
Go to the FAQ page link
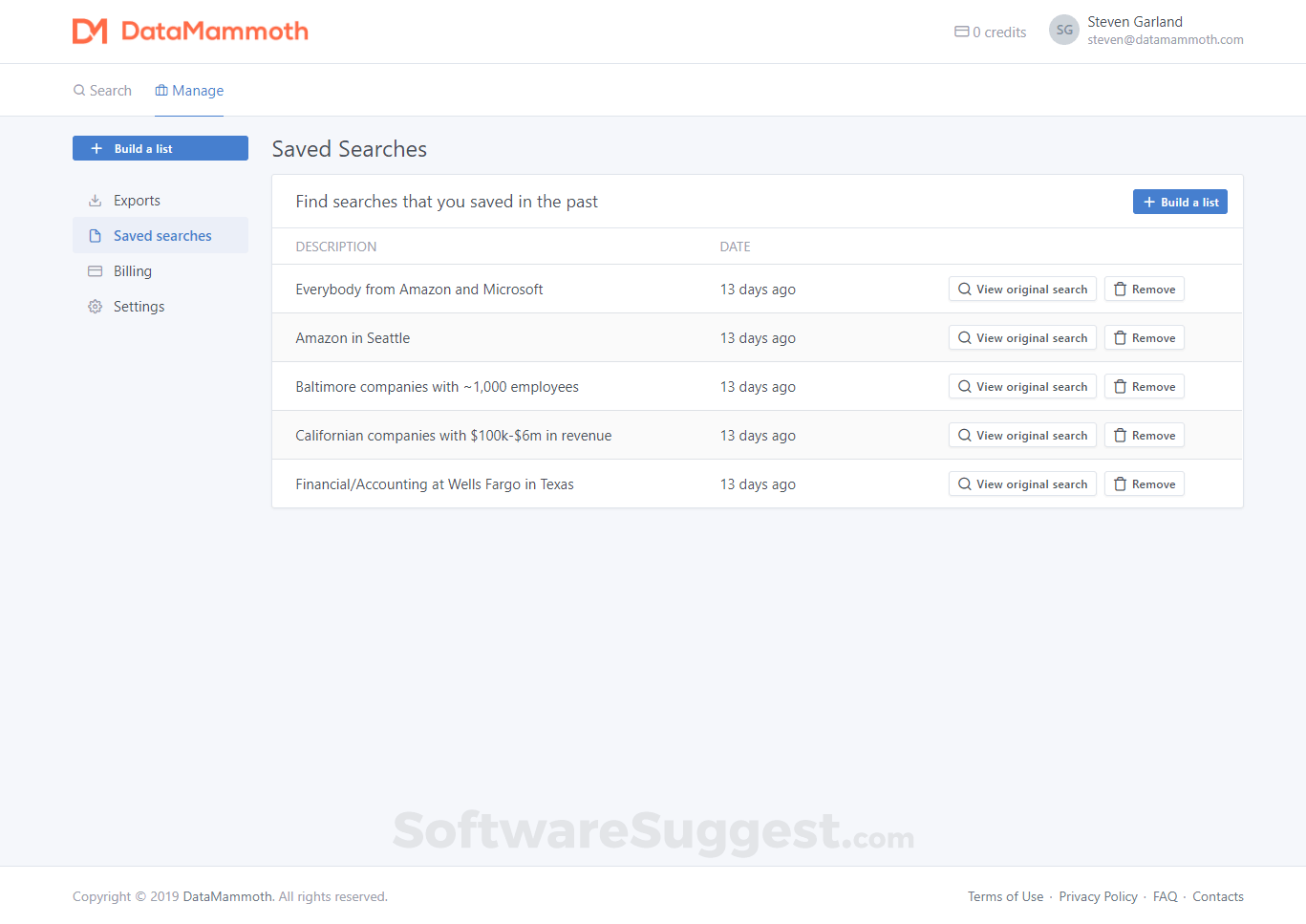(1165, 896)
